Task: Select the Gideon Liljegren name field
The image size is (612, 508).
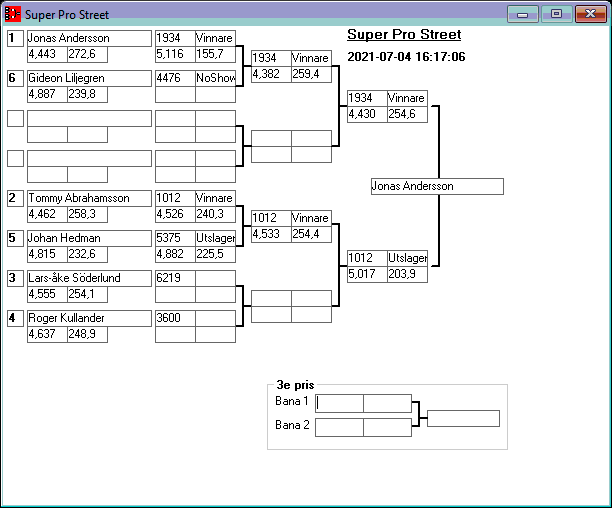Action: coord(89,78)
